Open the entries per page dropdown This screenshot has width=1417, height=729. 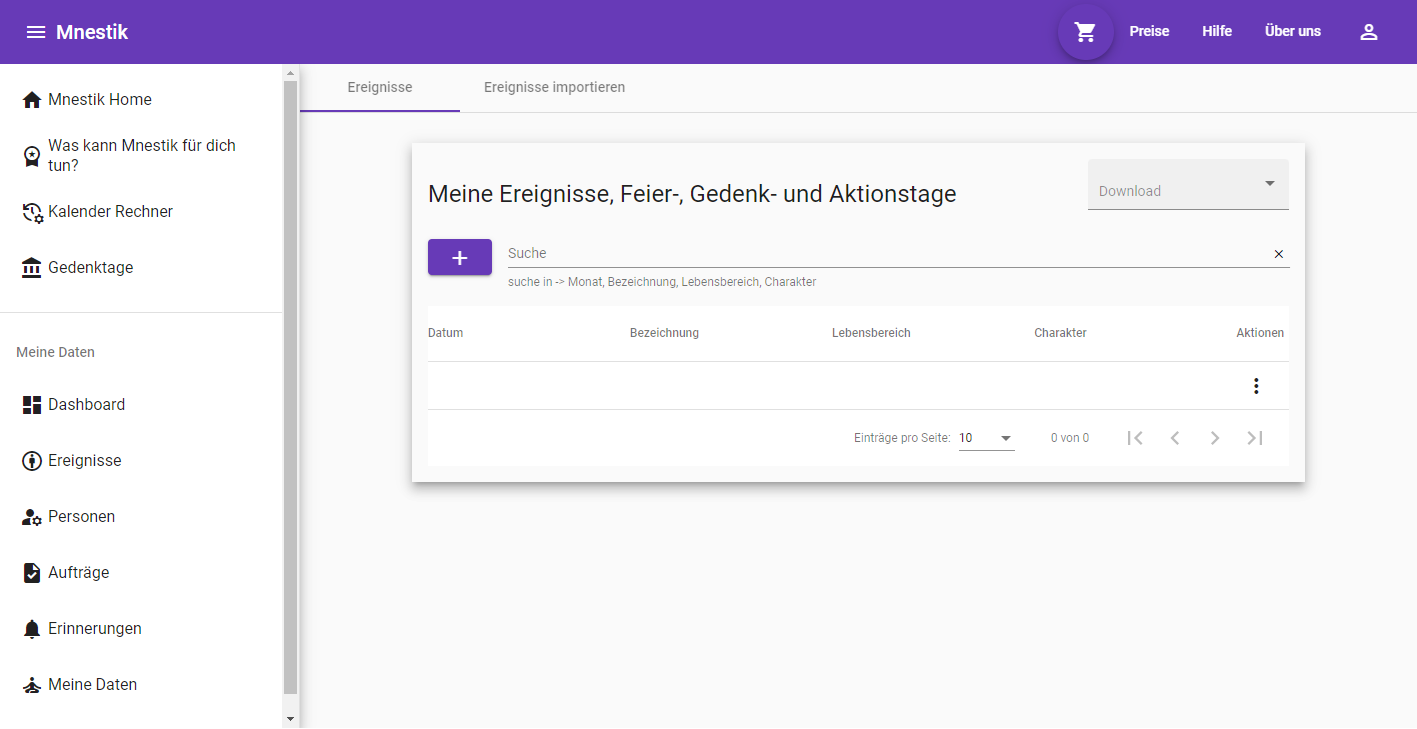click(x=986, y=438)
